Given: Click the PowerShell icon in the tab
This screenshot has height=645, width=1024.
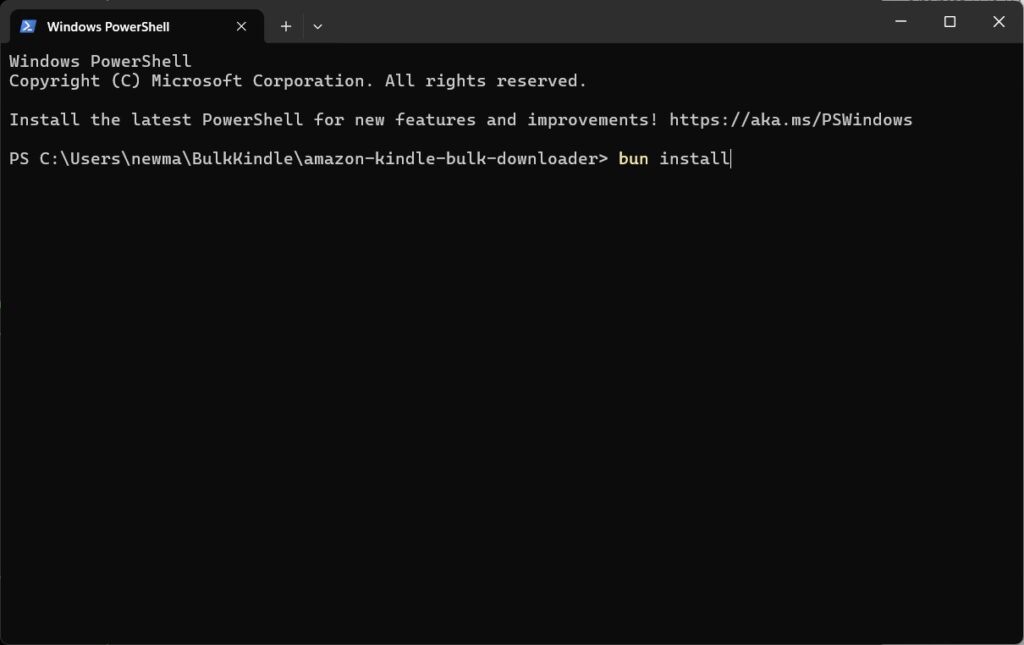Looking at the screenshot, I should click(28, 26).
